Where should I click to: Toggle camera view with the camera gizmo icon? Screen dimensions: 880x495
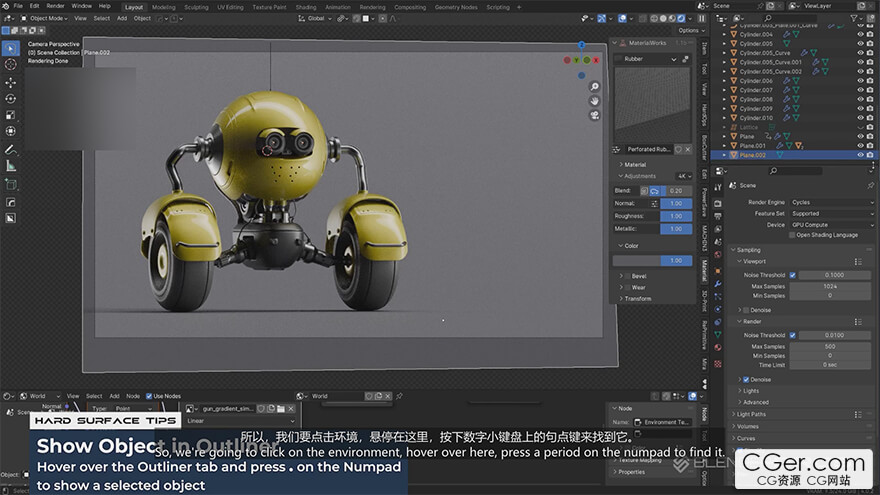(594, 114)
